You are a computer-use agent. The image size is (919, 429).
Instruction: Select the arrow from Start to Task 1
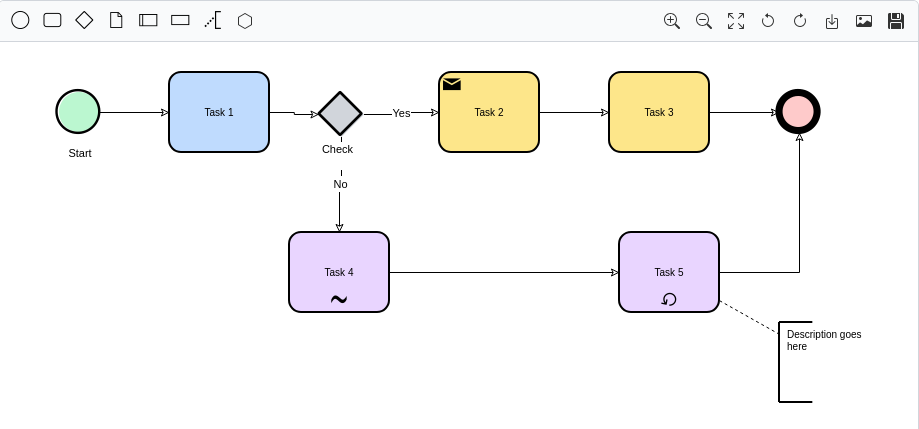tap(134, 113)
